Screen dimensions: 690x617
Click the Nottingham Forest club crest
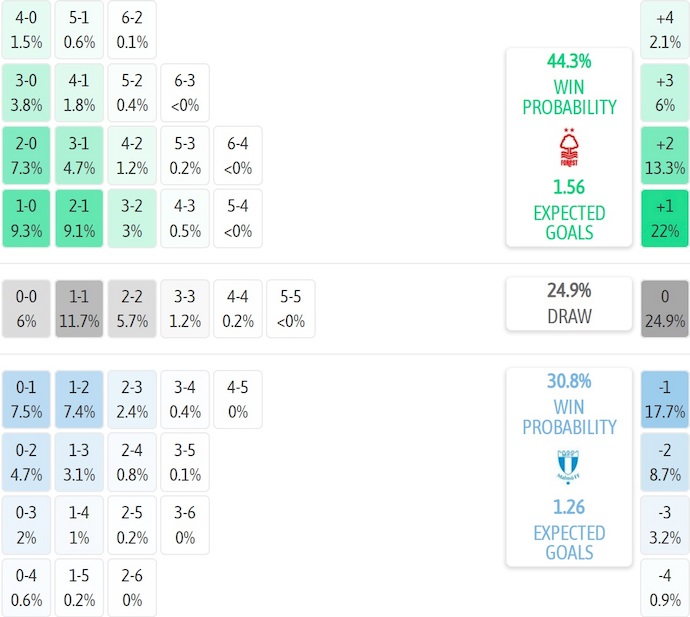[569, 148]
